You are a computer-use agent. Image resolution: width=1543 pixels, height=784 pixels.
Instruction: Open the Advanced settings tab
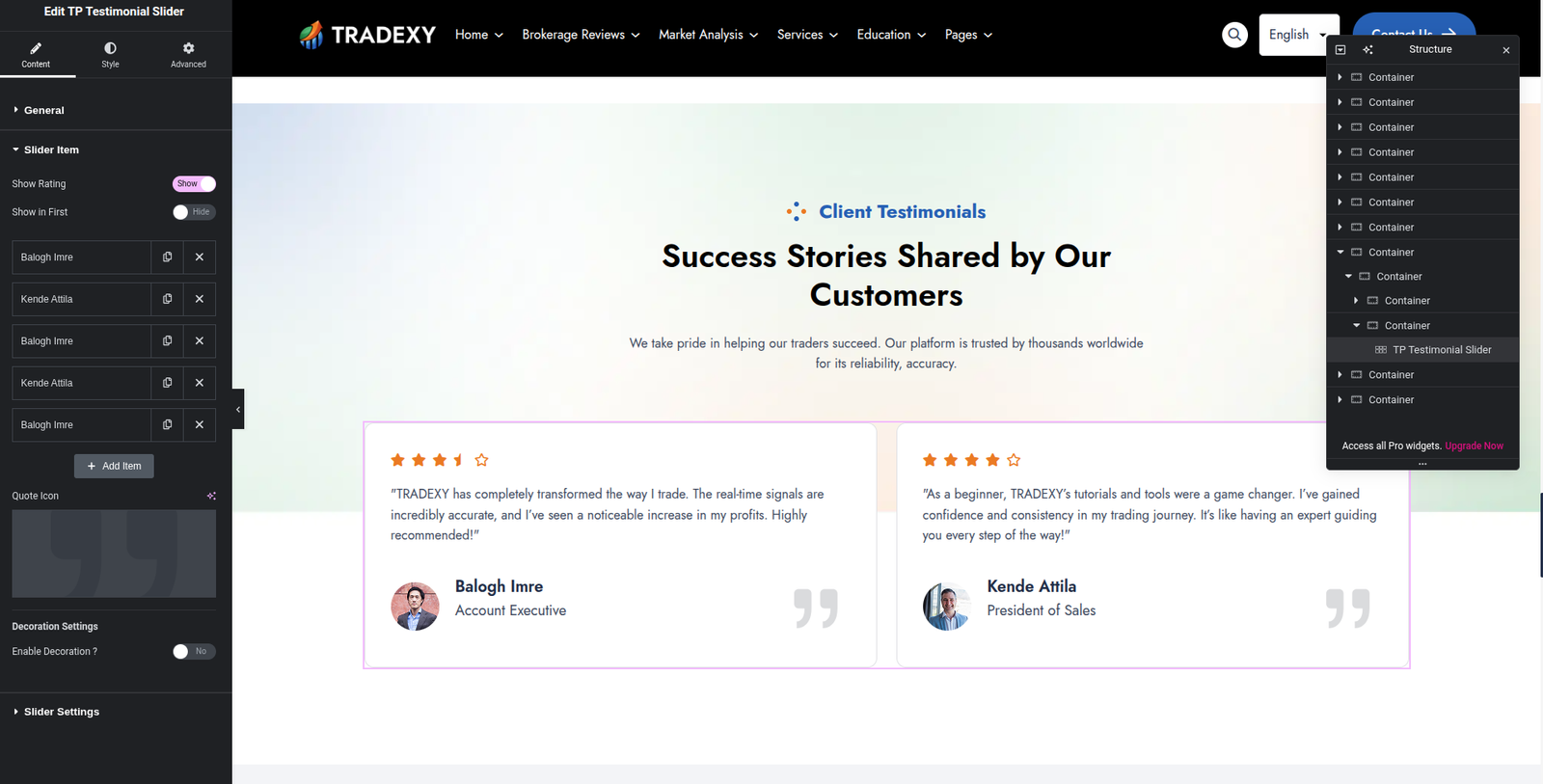pos(188,54)
